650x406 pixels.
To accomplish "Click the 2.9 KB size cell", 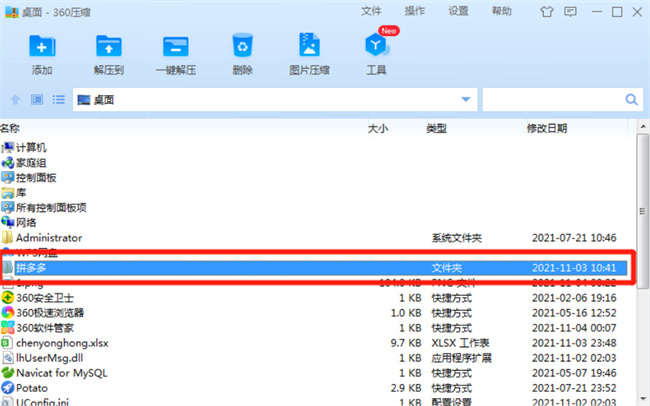I will pos(406,388).
